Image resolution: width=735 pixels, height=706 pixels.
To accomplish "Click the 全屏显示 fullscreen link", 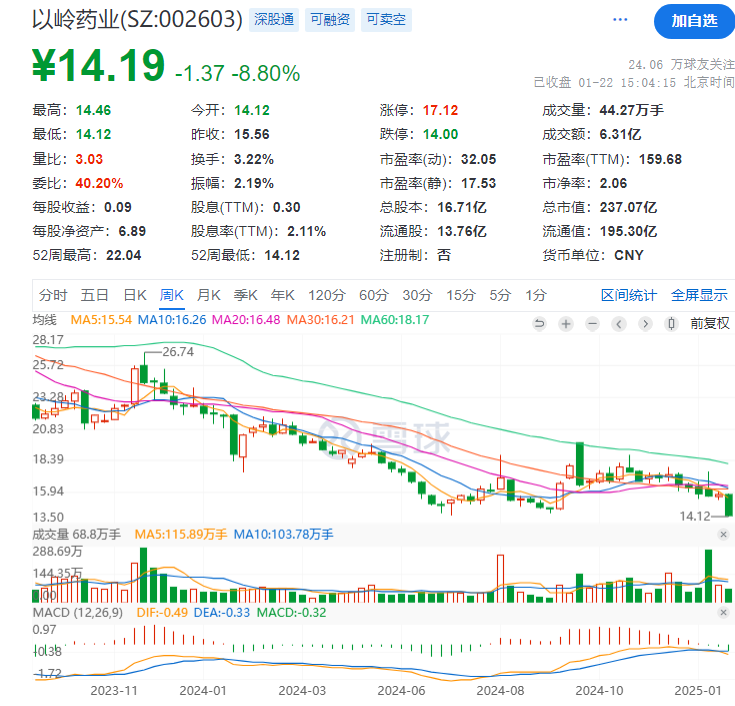I will [699, 295].
